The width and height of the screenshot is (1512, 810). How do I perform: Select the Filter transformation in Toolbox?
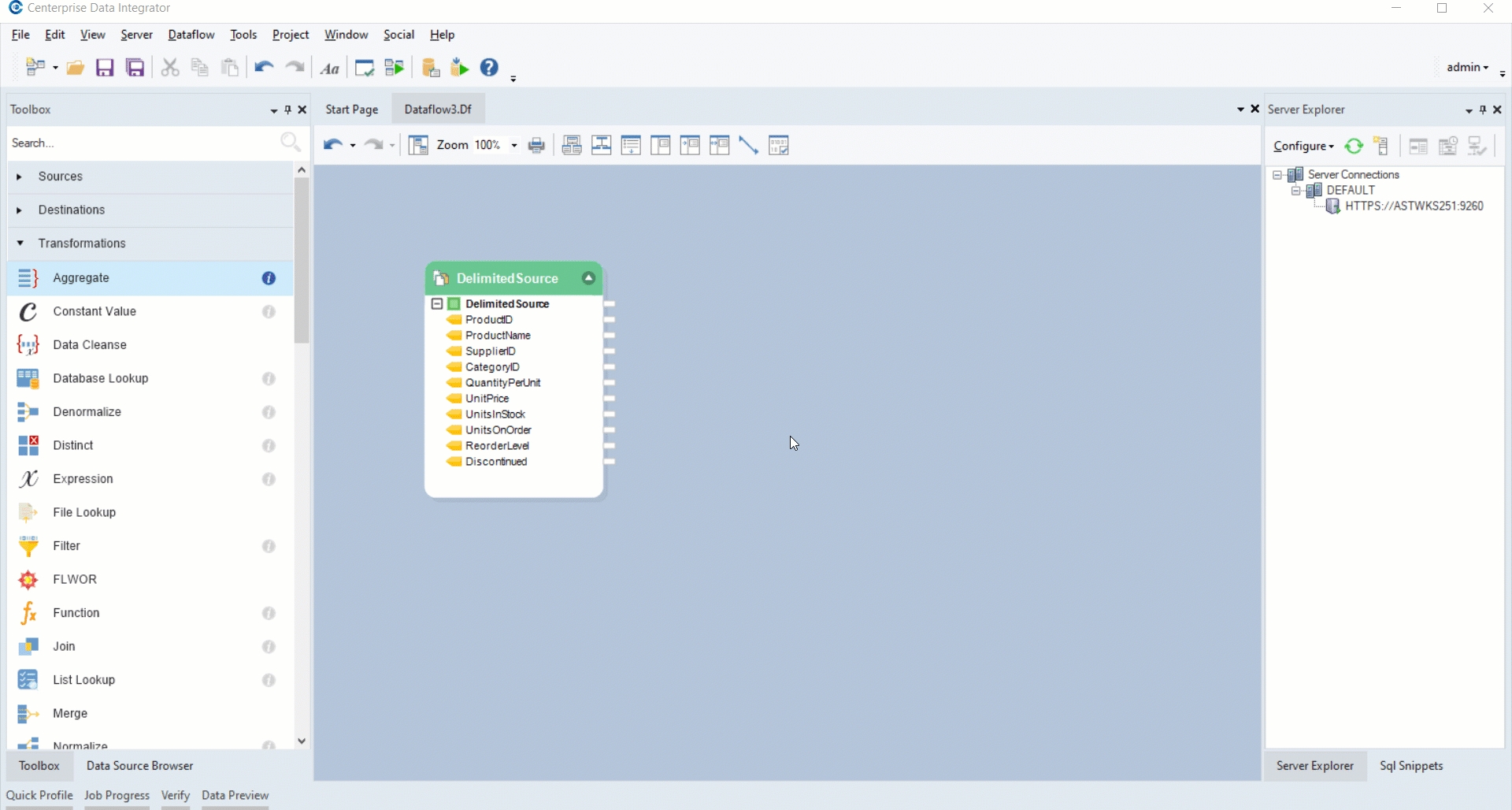pos(67,547)
